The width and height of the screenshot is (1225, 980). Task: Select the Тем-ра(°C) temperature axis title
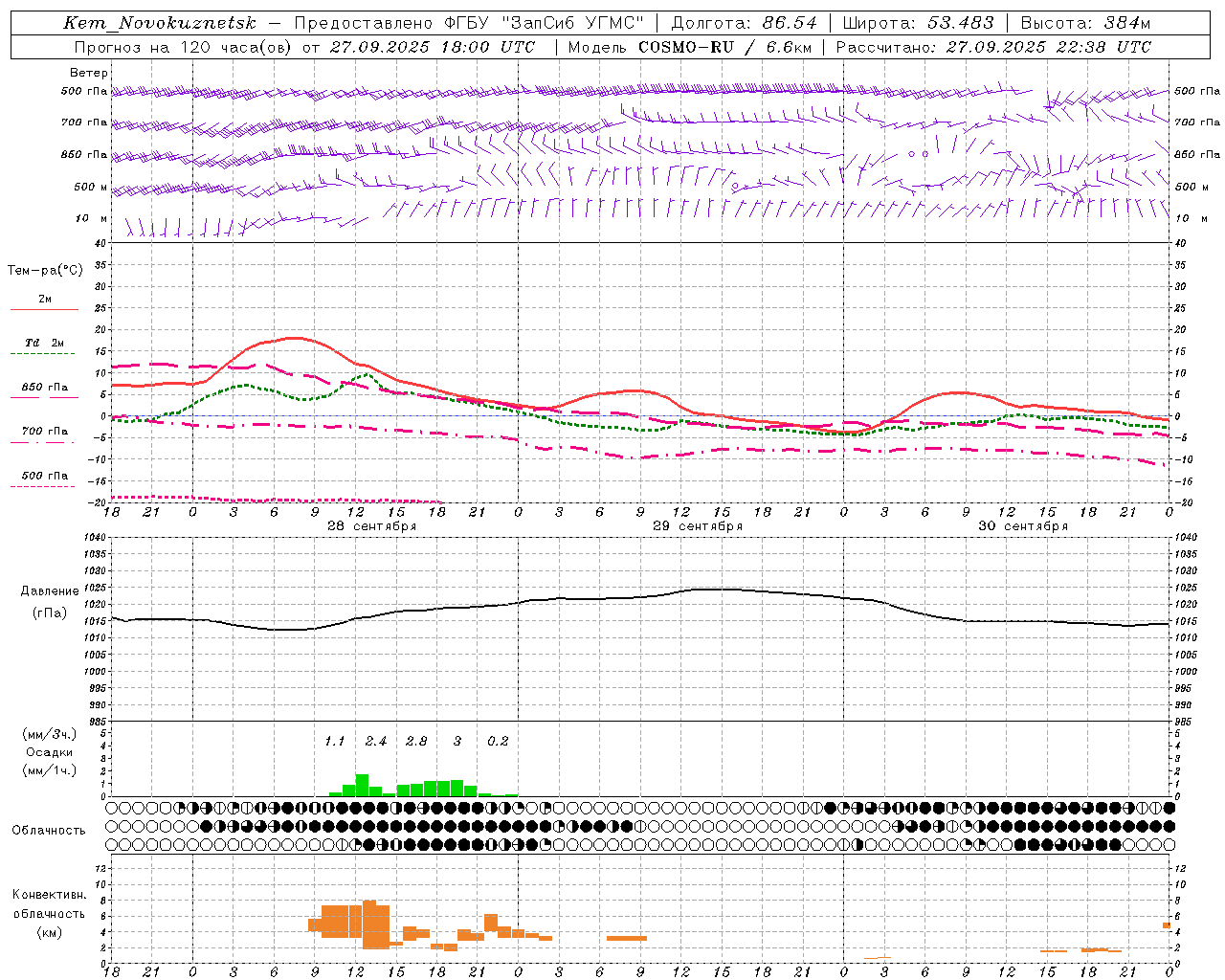point(45,271)
